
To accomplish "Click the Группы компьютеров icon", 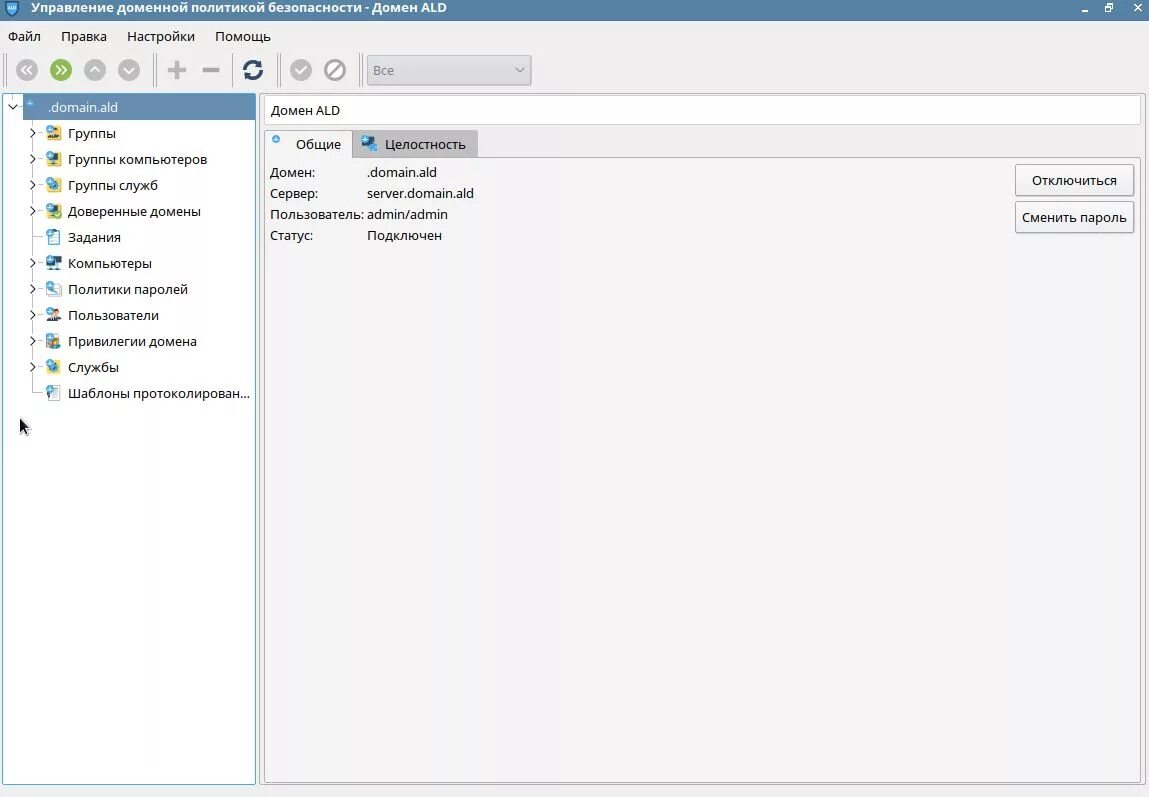I will click(x=53, y=159).
